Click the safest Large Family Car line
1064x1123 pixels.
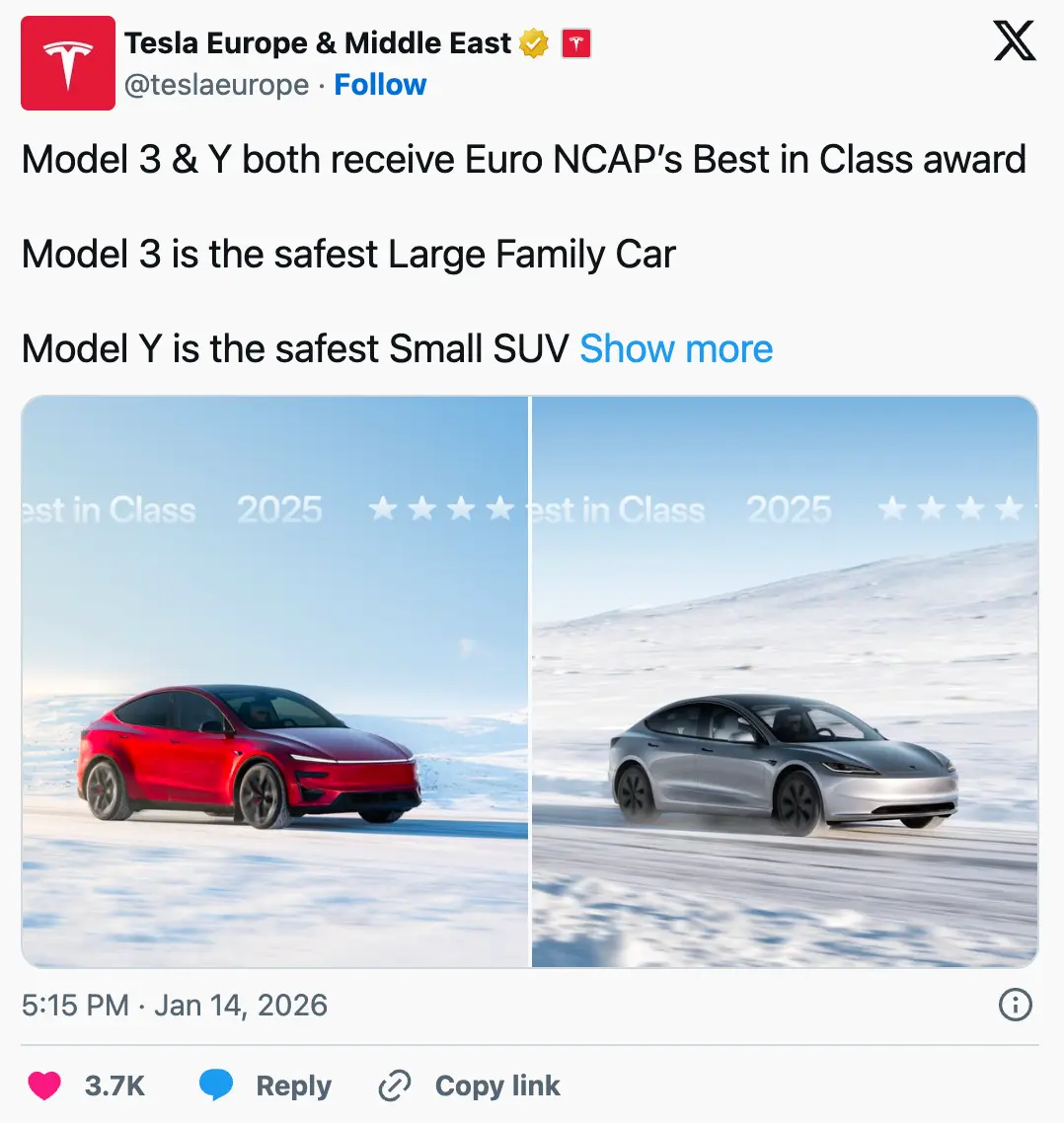tap(348, 254)
